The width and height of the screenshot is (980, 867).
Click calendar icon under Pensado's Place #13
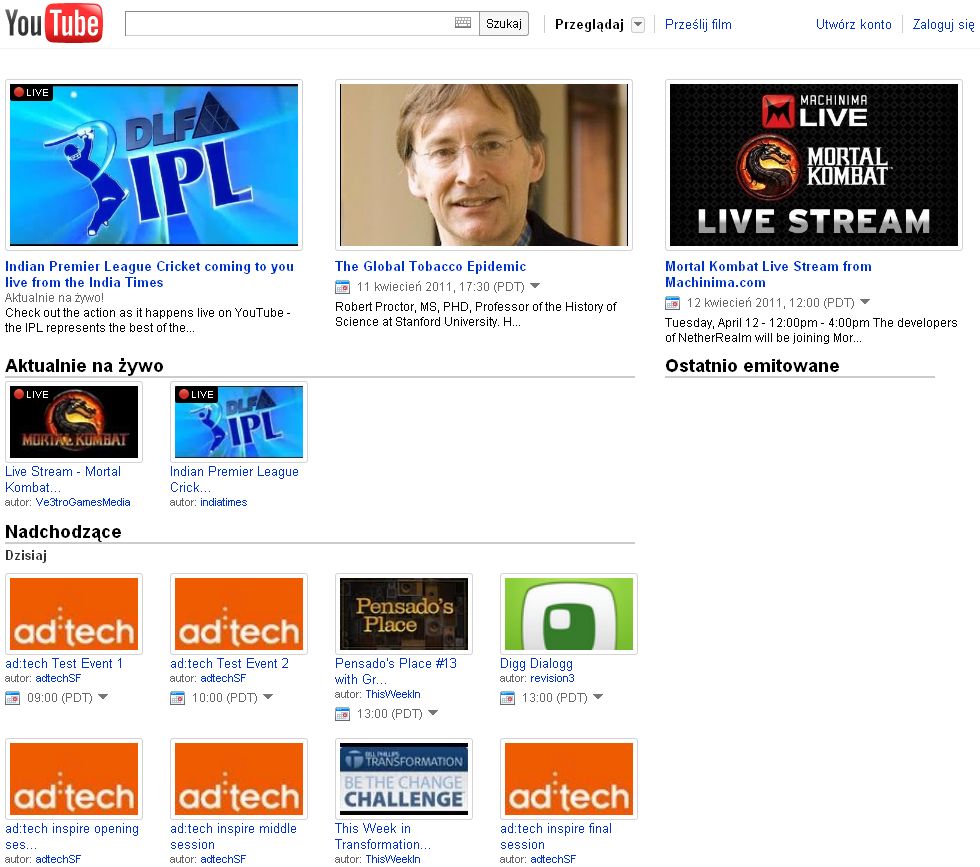click(x=342, y=714)
